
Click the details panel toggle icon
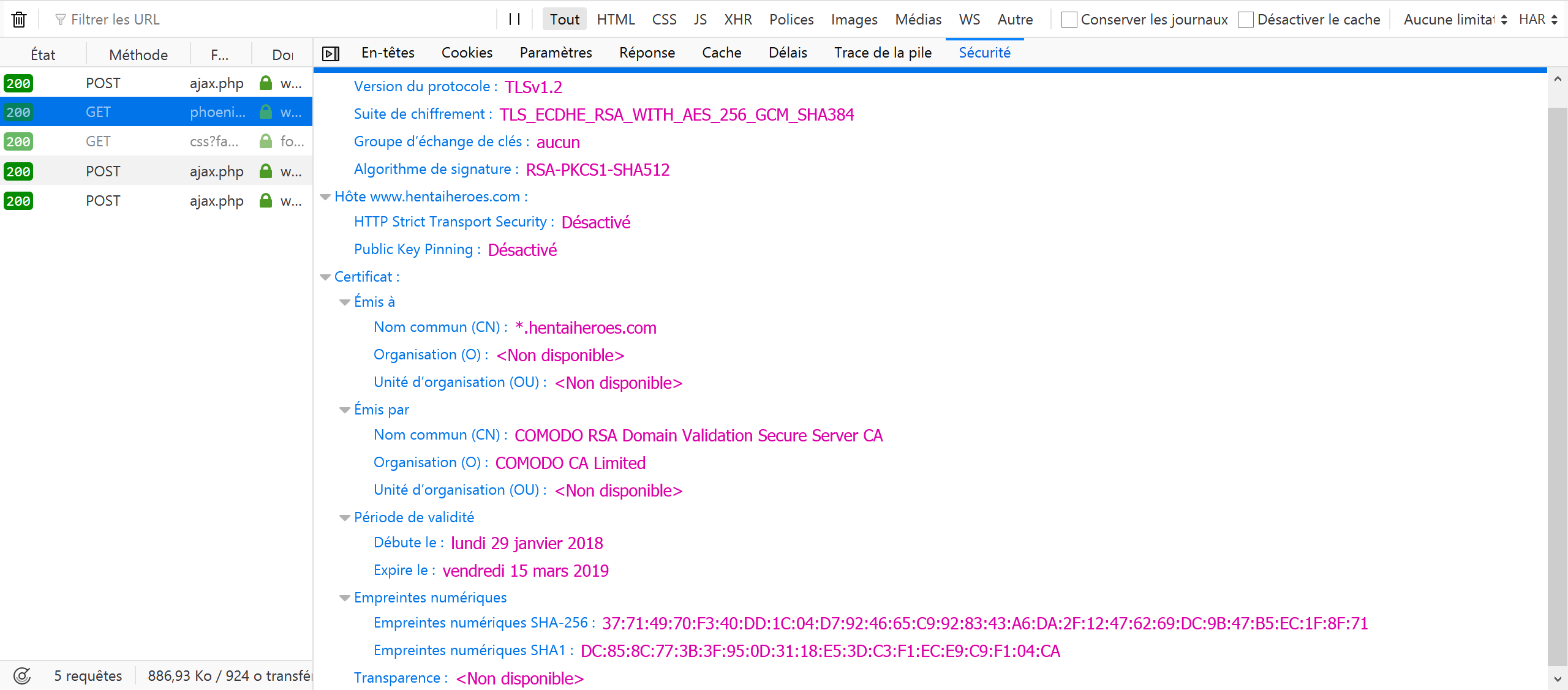[331, 54]
